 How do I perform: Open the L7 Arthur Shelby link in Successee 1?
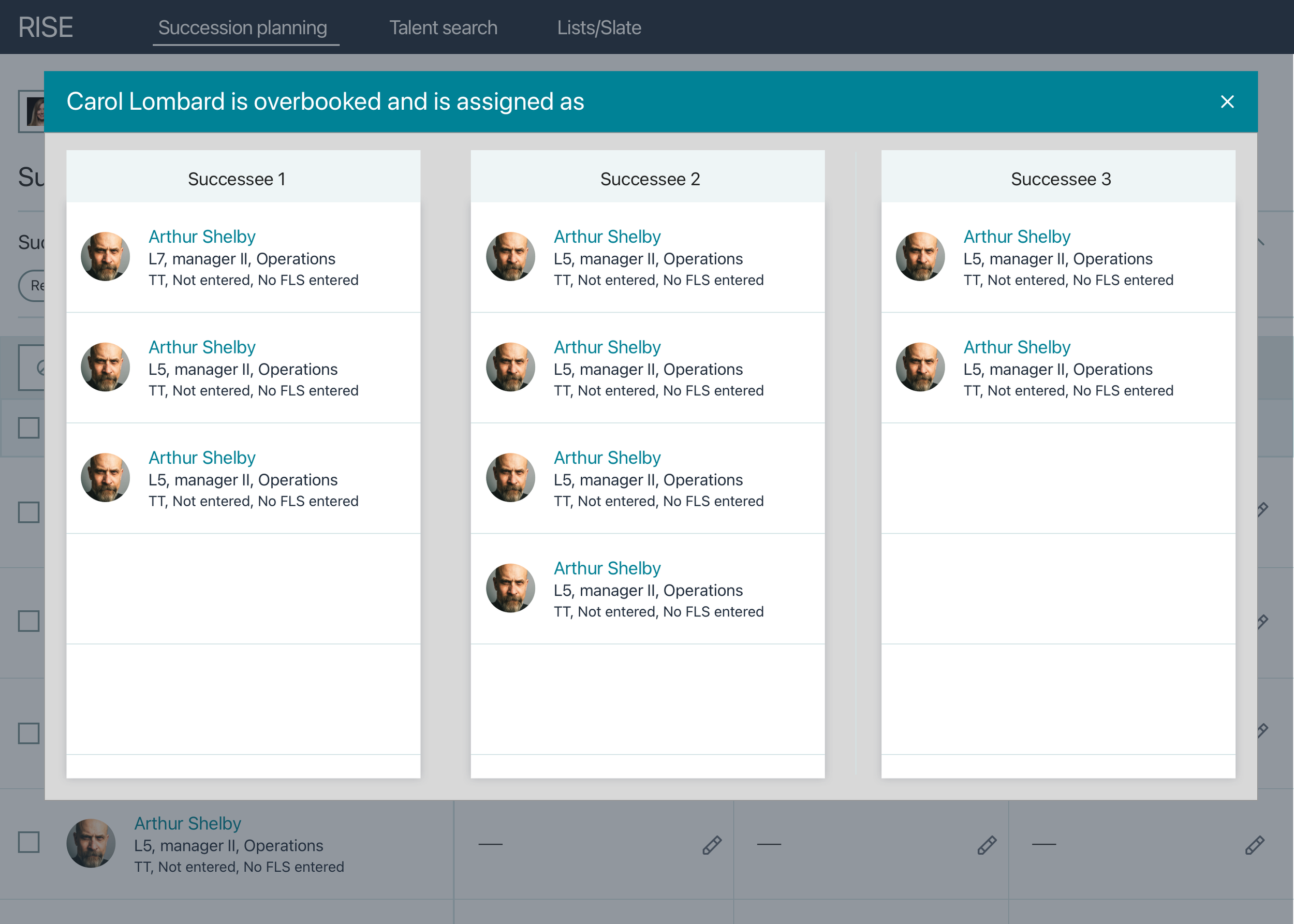tap(202, 236)
